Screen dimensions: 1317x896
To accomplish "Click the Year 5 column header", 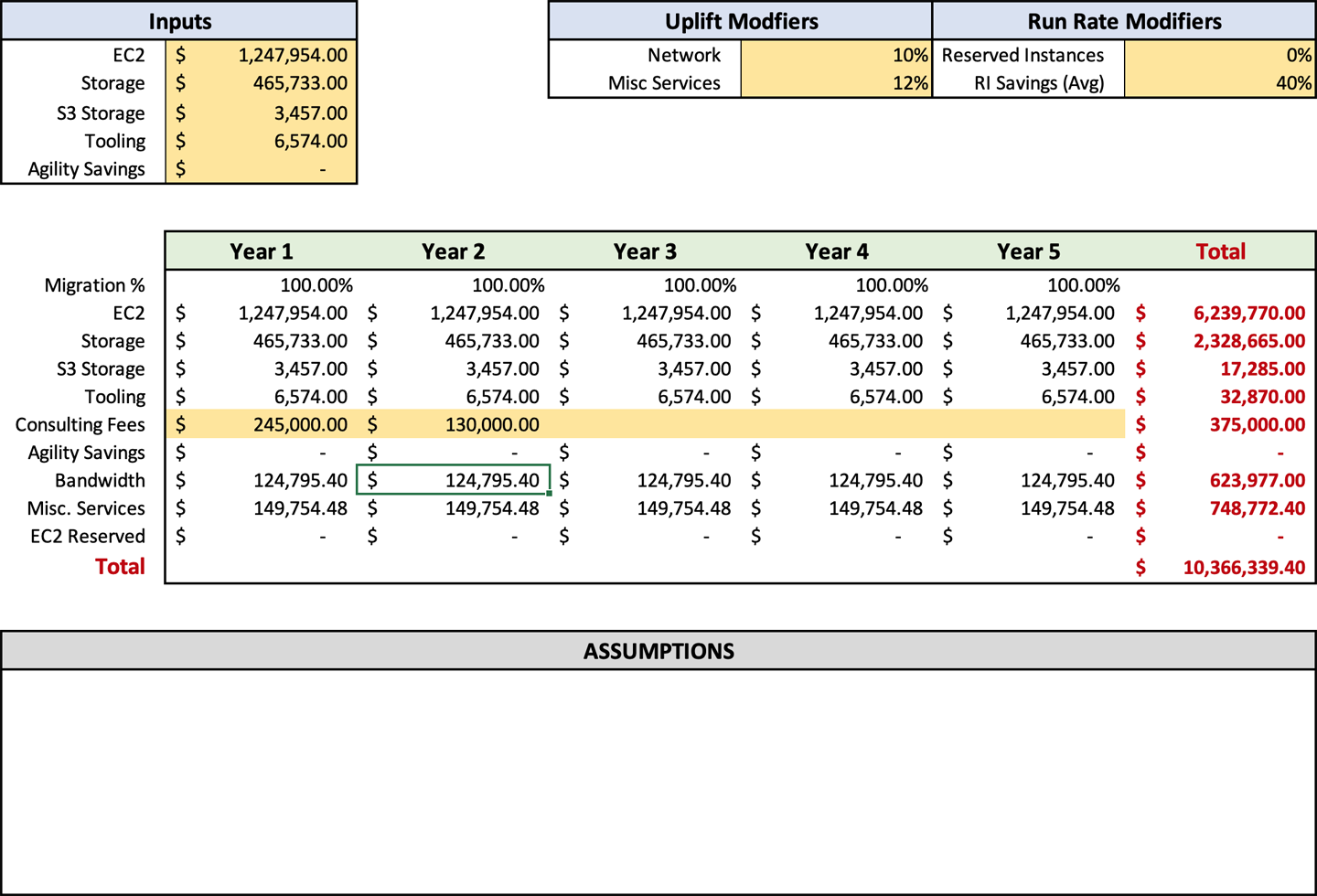I will (x=1029, y=251).
